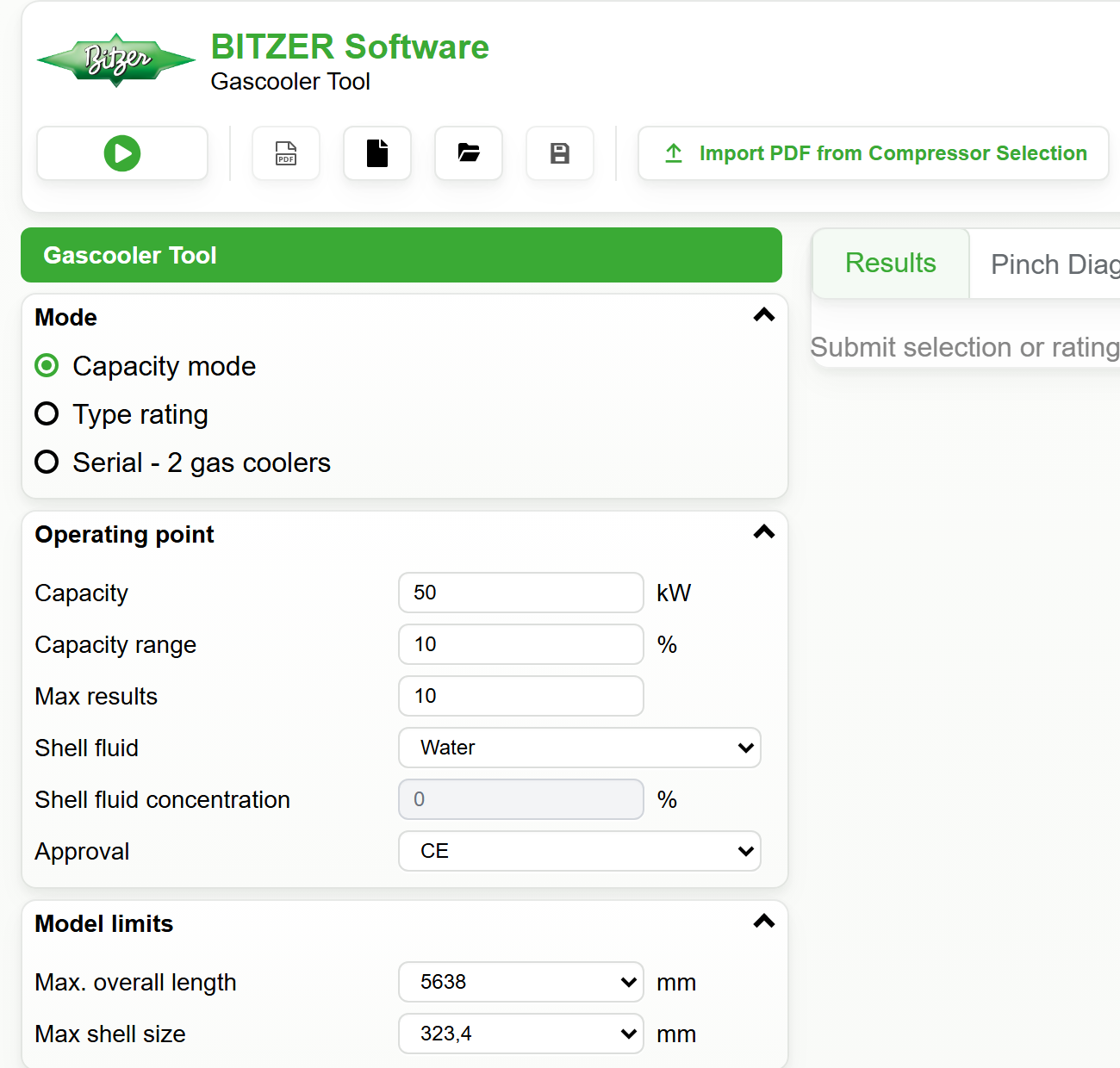Click the Mode heading text
This screenshot has width=1120, height=1068.
(65, 317)
